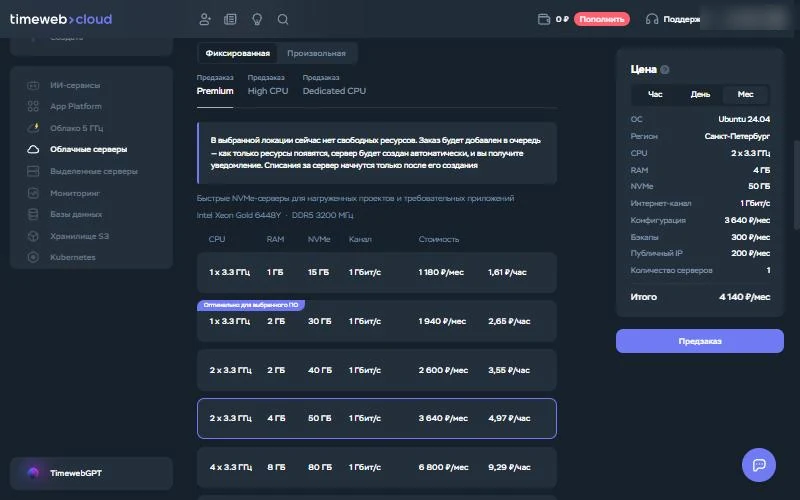Click the Базы данных database icon
This screenshot has width=800, height=500.
point(33,214)
